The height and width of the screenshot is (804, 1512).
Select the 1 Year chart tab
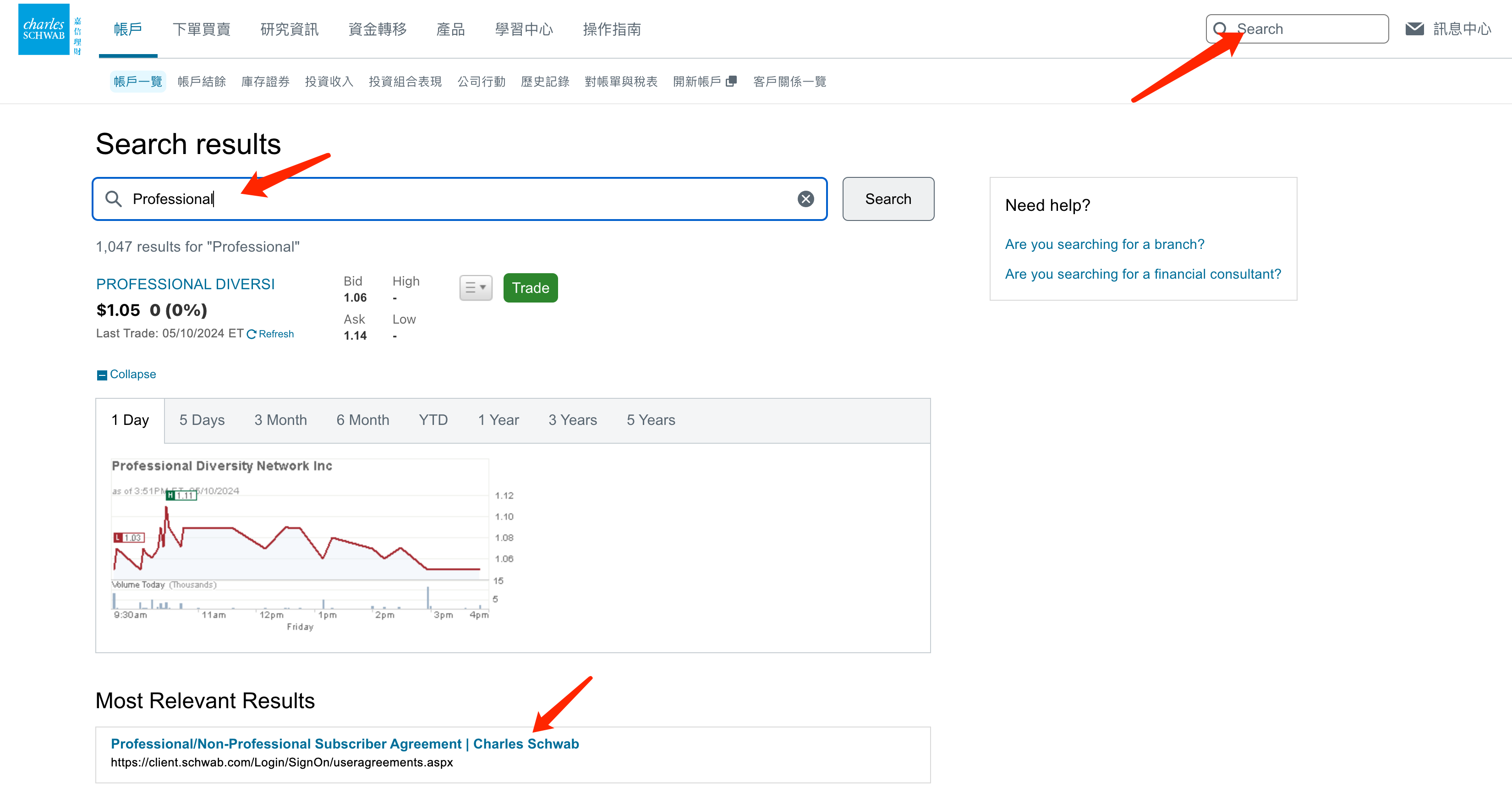click(499, 420)
